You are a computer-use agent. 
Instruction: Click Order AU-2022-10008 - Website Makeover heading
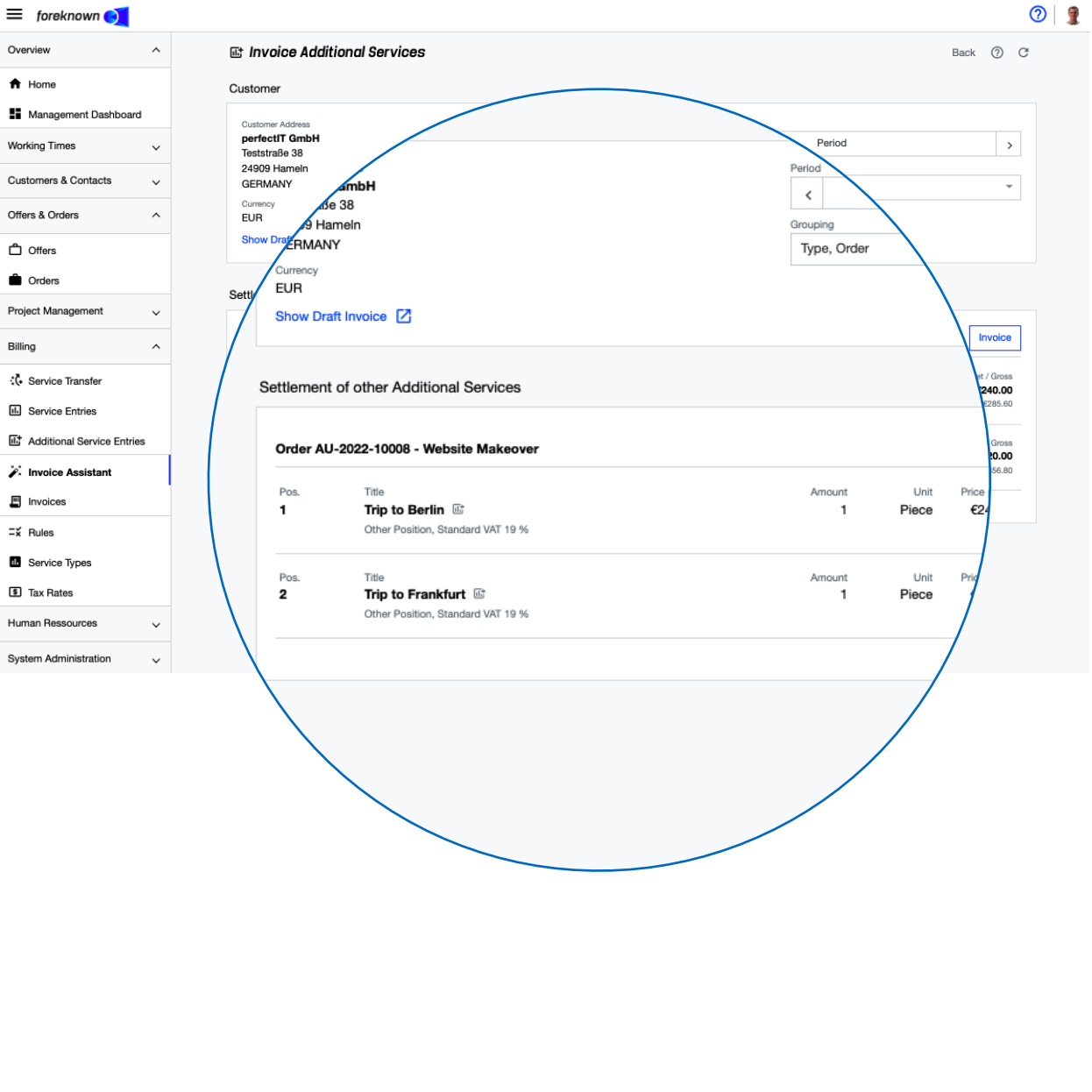point(407,449)
